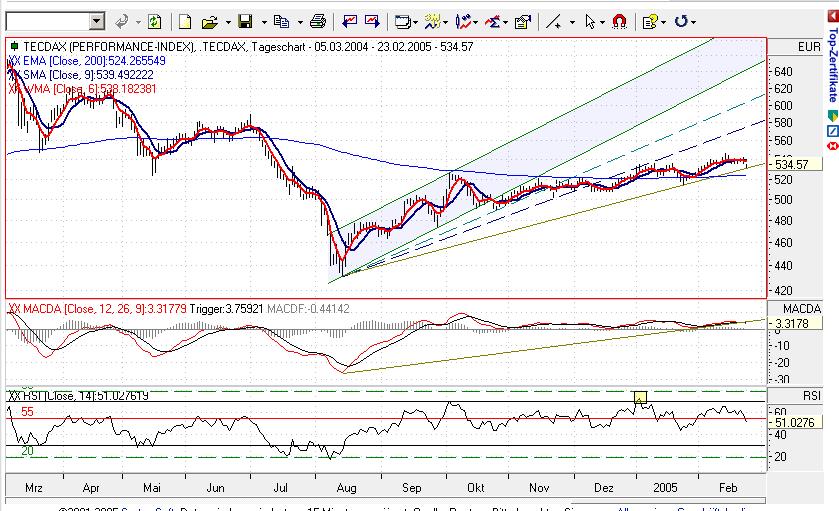Click the red left arrow sidebar icon
The image size is (839, 511).
pos(833,17)
